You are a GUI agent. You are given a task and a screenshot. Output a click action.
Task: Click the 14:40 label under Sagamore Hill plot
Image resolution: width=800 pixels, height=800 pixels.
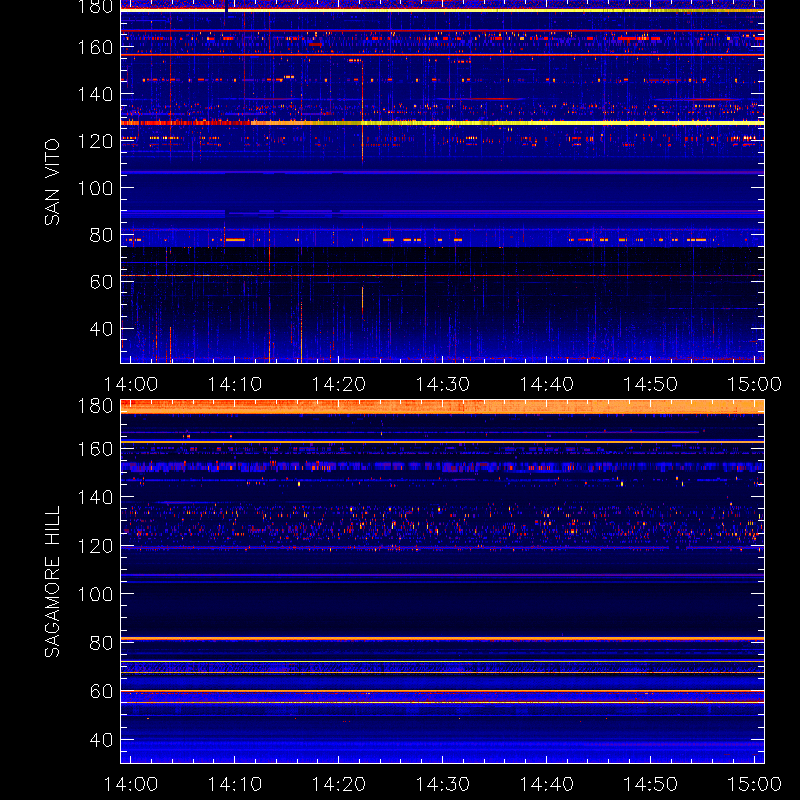(546, 784)
